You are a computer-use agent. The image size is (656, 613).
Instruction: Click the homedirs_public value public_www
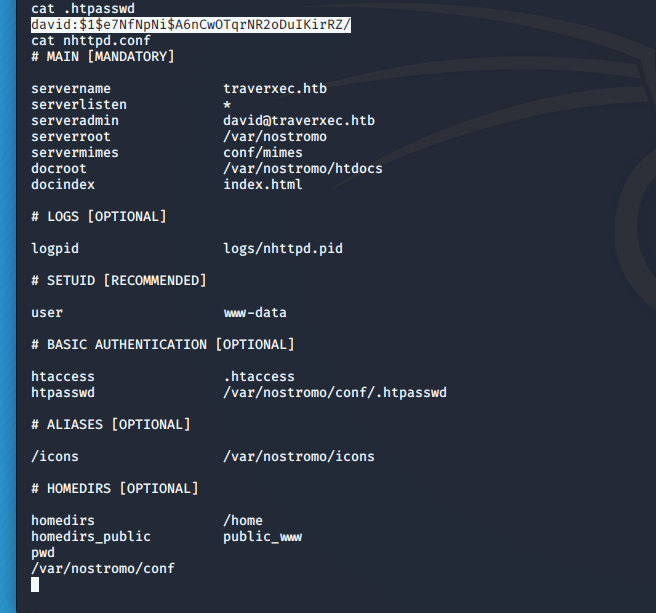[x=263, y=537]
